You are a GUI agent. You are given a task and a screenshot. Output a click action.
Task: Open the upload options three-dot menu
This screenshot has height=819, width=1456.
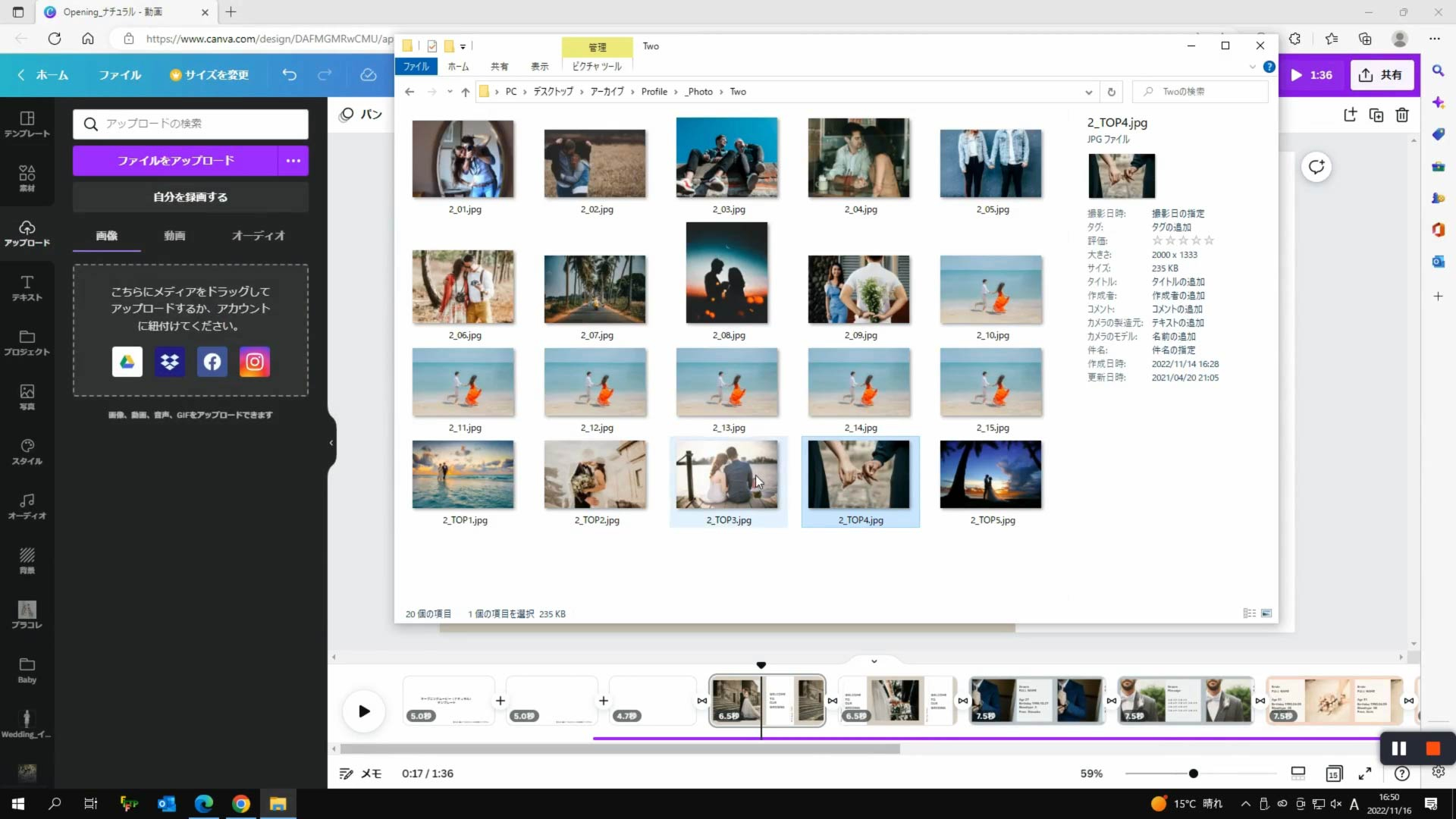(293, 161)
